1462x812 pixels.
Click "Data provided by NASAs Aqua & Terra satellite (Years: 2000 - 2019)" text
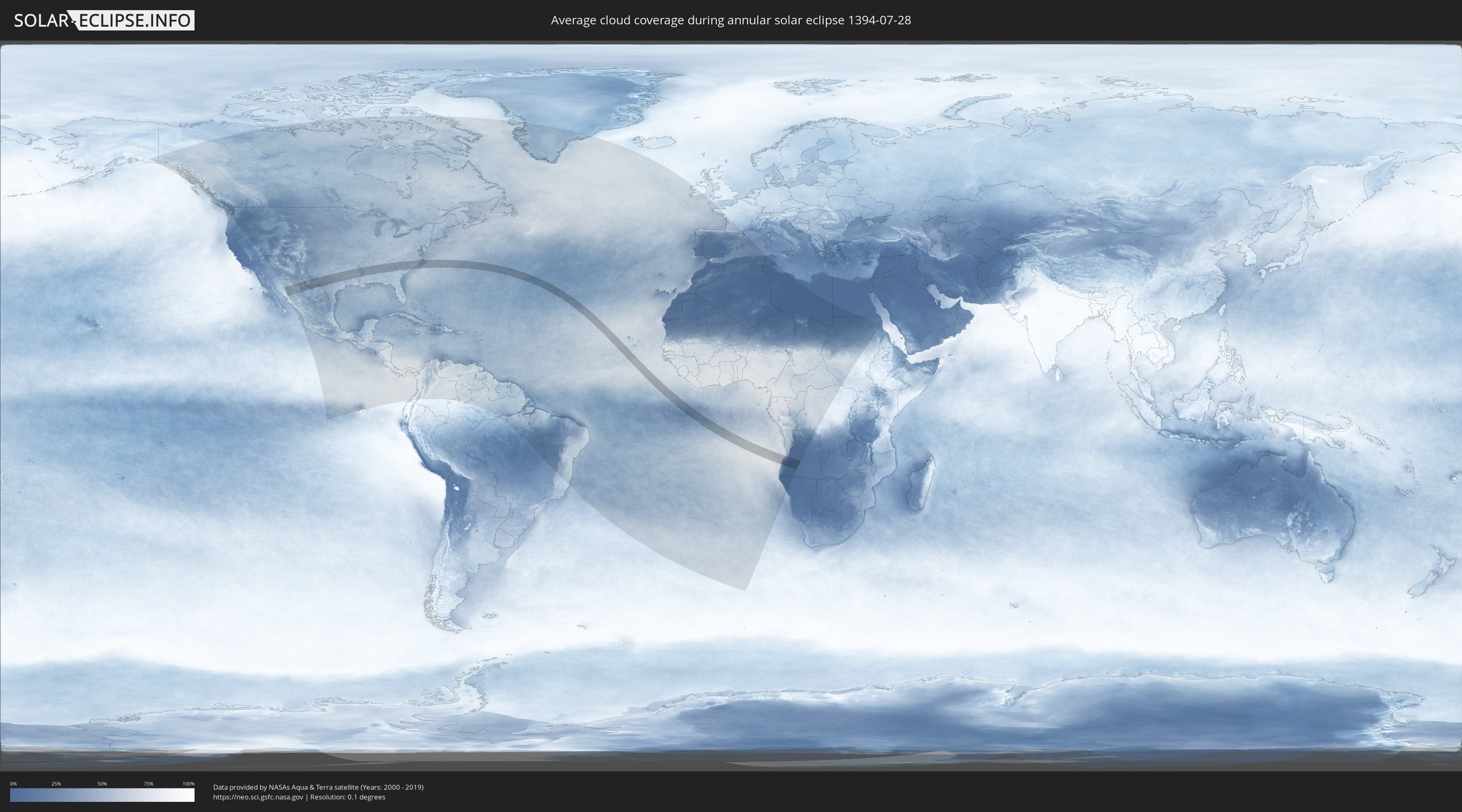click(318, 787)
